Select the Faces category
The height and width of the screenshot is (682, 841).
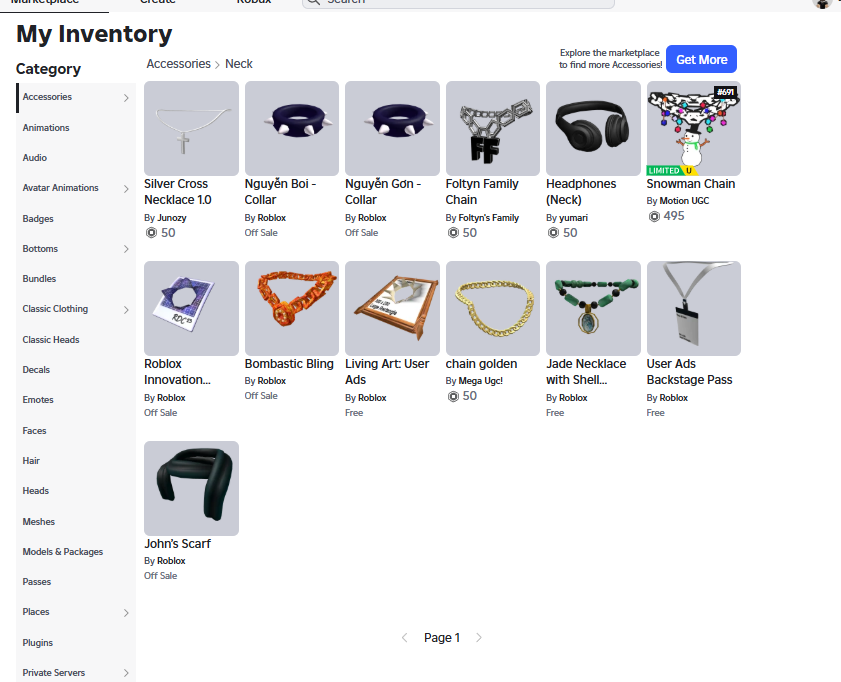(x=34, y=431)
